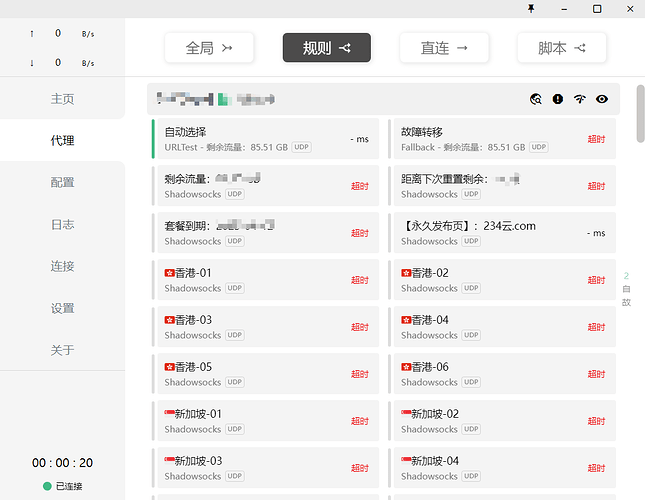
Task: Select the 故障转移 Fallback proxy
Action: [502, 139]
